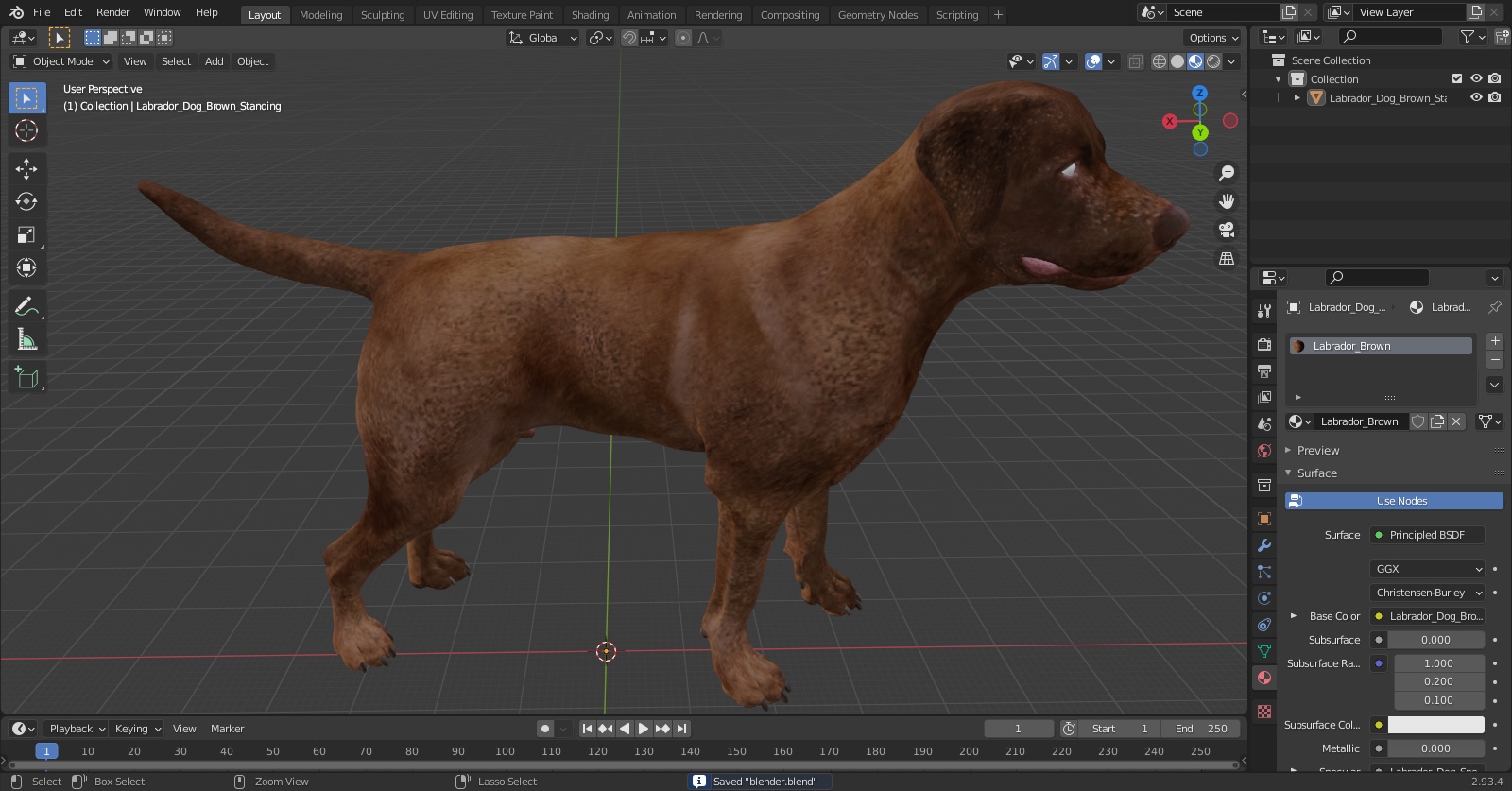1512x791 pixels.
Task: Open the timeline Playback popover
Action: click(77, 729)
